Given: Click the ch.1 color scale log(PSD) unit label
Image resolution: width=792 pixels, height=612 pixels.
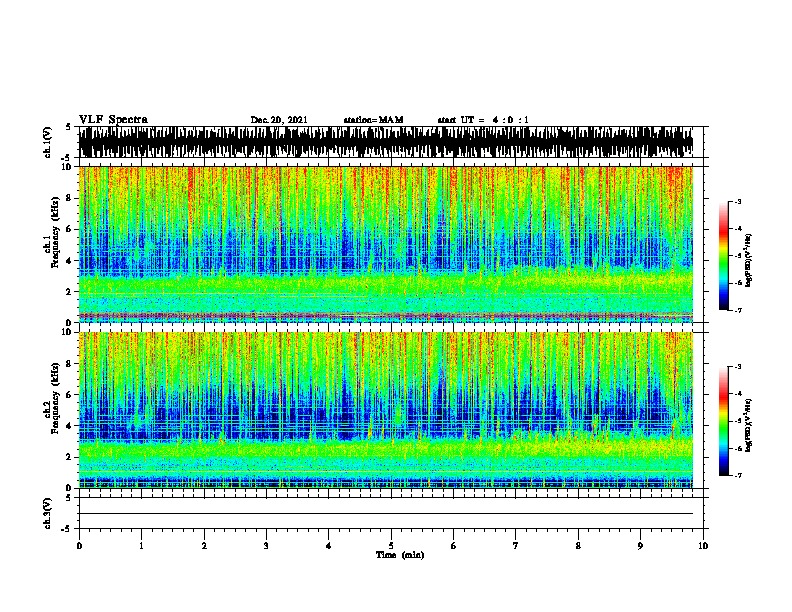Looking at the screenshot, I should point(749,260).
